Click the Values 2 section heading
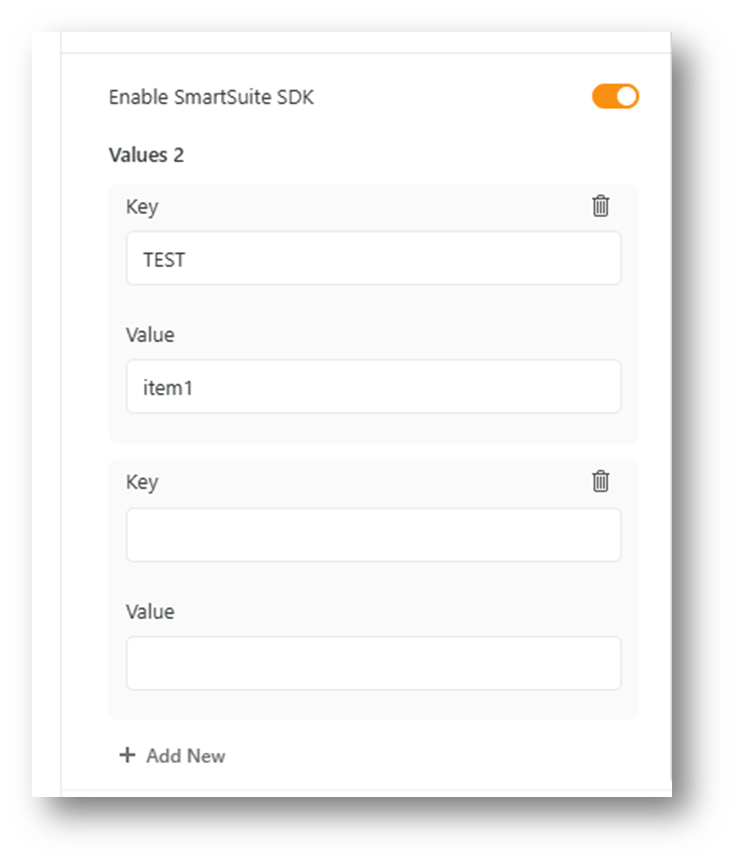The image size is (737, 862). point(146,155)
